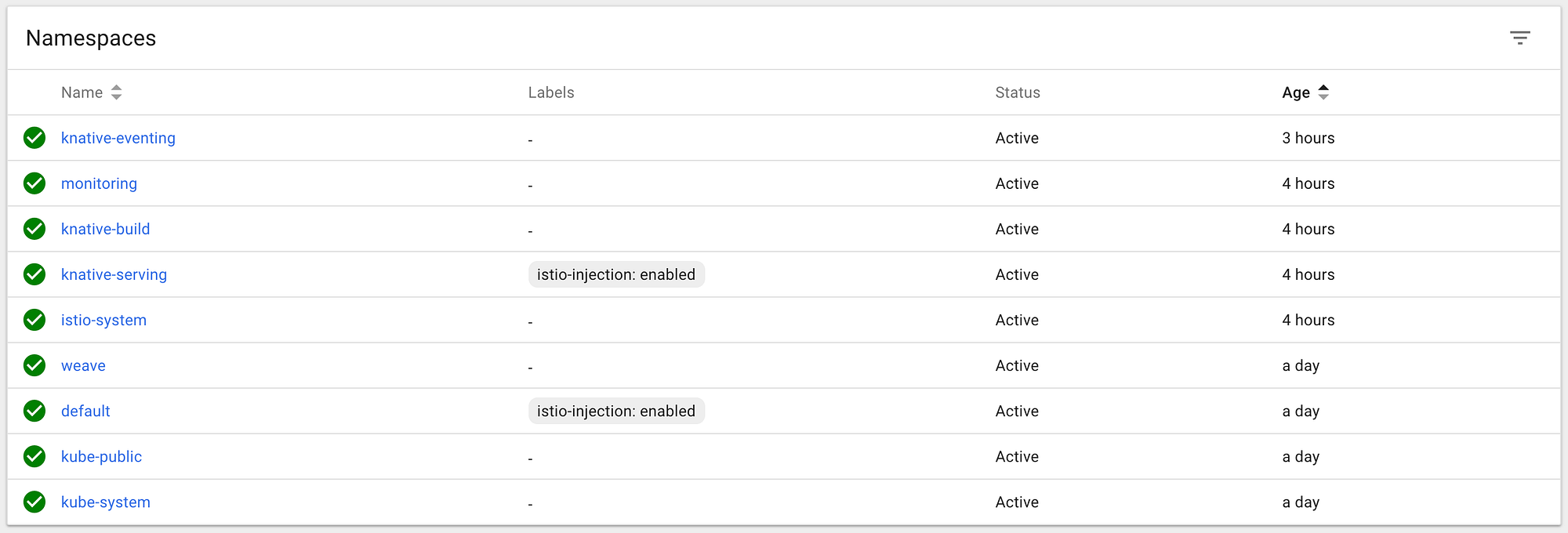Click the knative-build green status checkmark
1568x533 pixels.
pyautogui.click(x=34, y=229)
